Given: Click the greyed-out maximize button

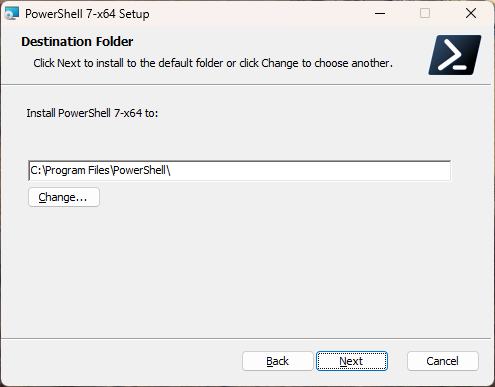Looking at the screenshot, I should [x=425, y=13].
